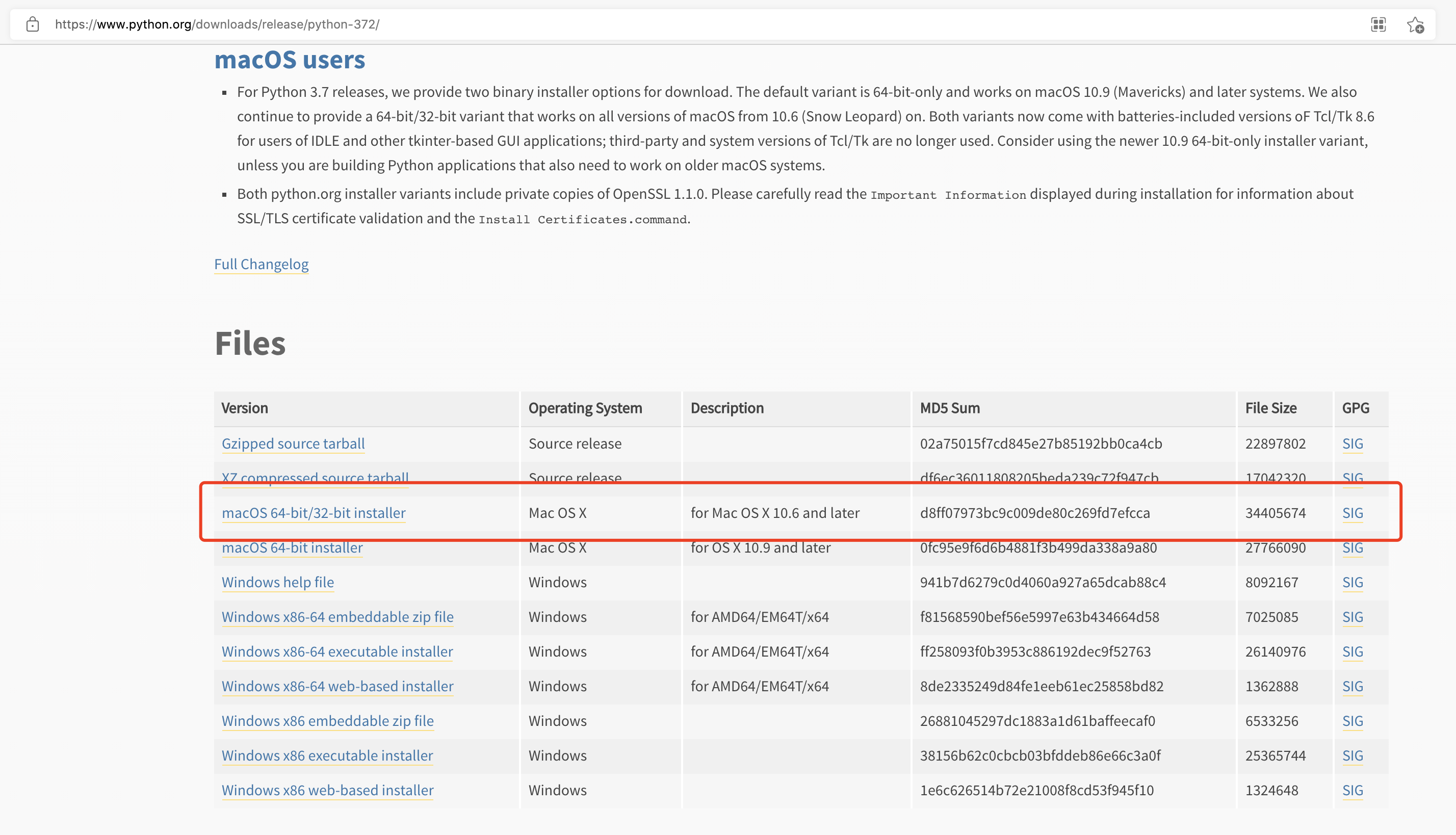The image size is (1456, 835).
Task: Click the Files section heading
Action: (250, 343)
